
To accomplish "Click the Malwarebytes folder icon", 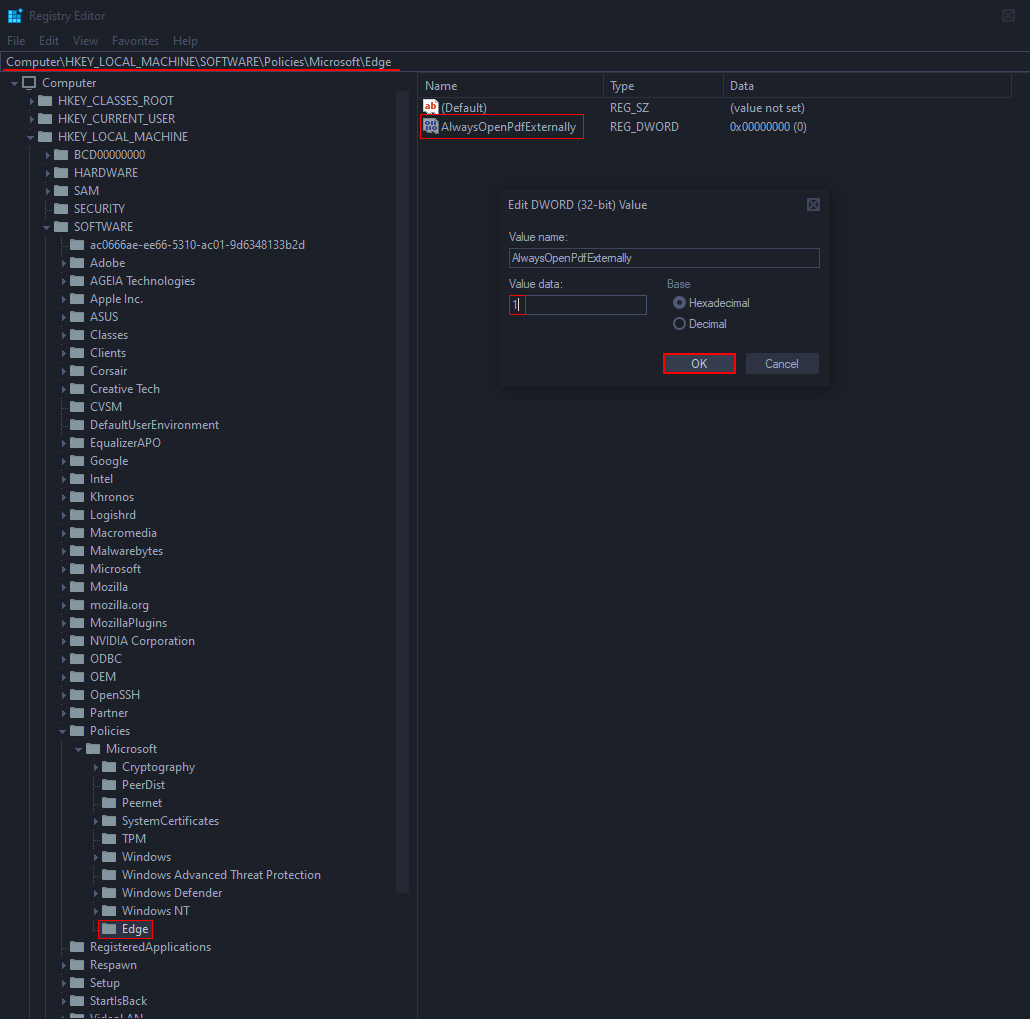I will point(78,551).
